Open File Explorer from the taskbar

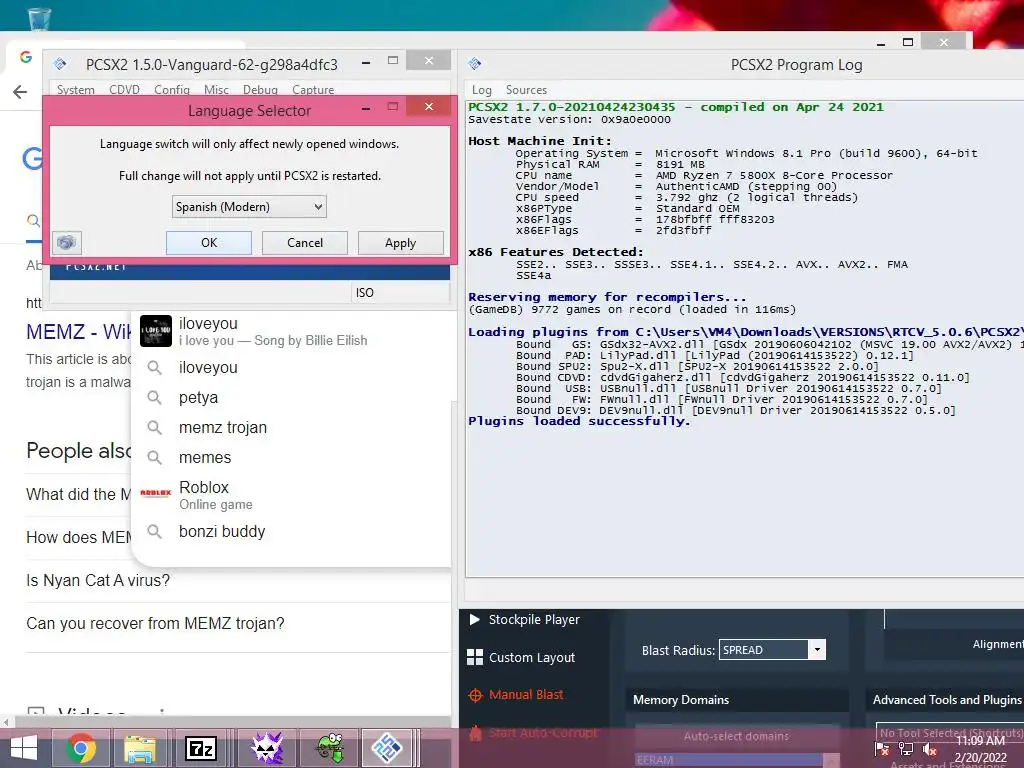point(140,748)
